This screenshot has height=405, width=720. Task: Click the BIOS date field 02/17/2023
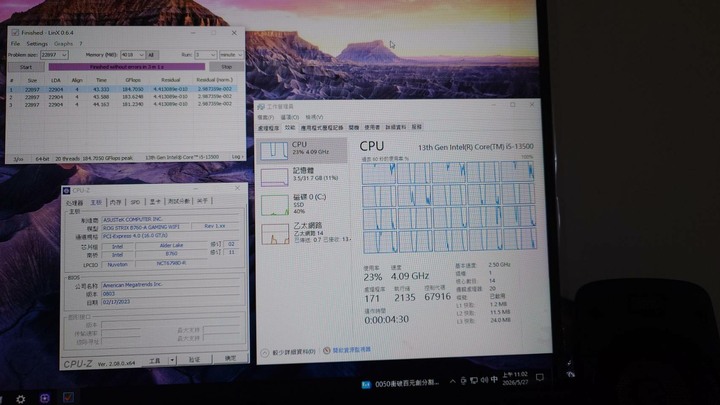click(x=171, y=302)
